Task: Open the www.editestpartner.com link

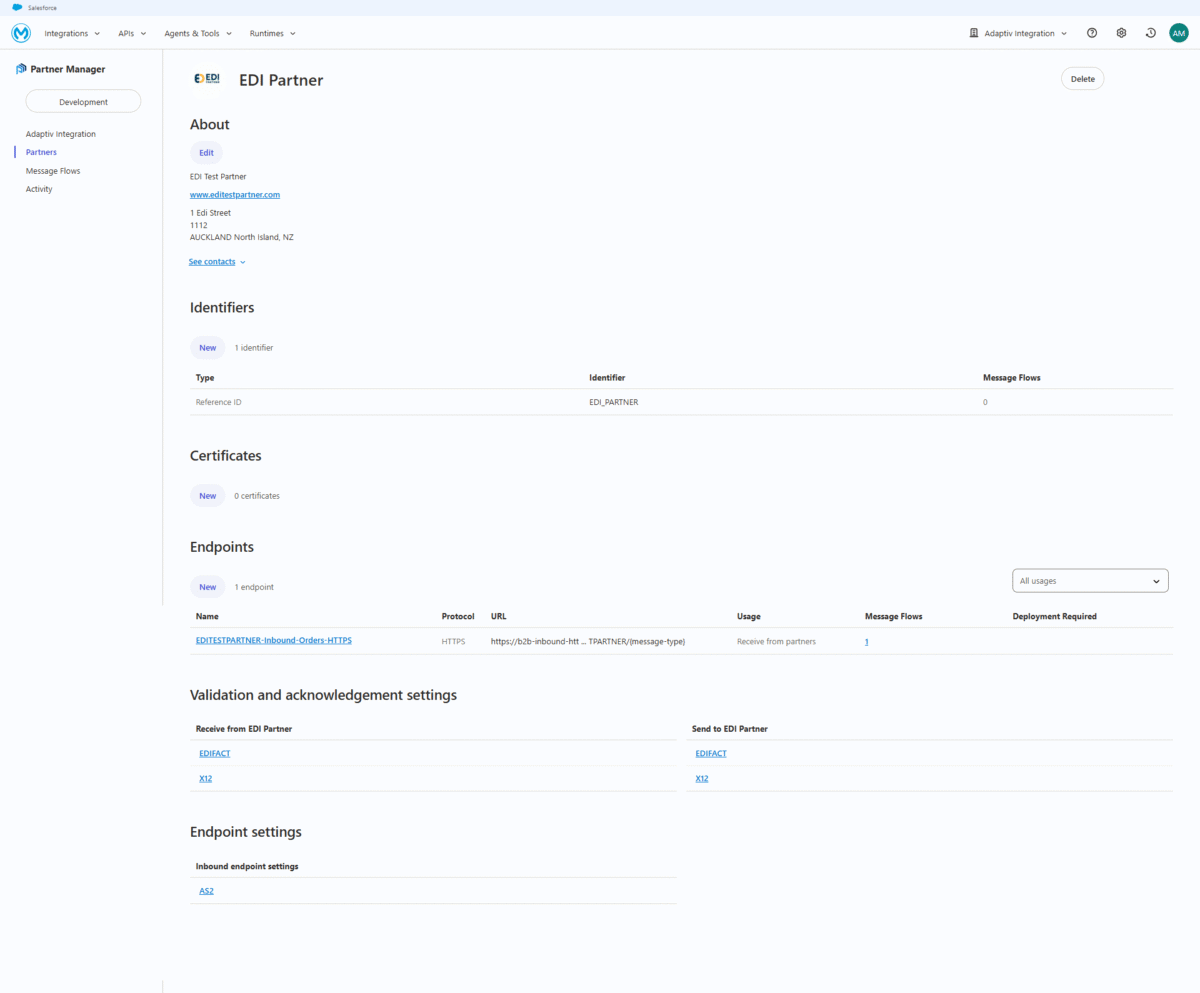Action: (235, 194)
